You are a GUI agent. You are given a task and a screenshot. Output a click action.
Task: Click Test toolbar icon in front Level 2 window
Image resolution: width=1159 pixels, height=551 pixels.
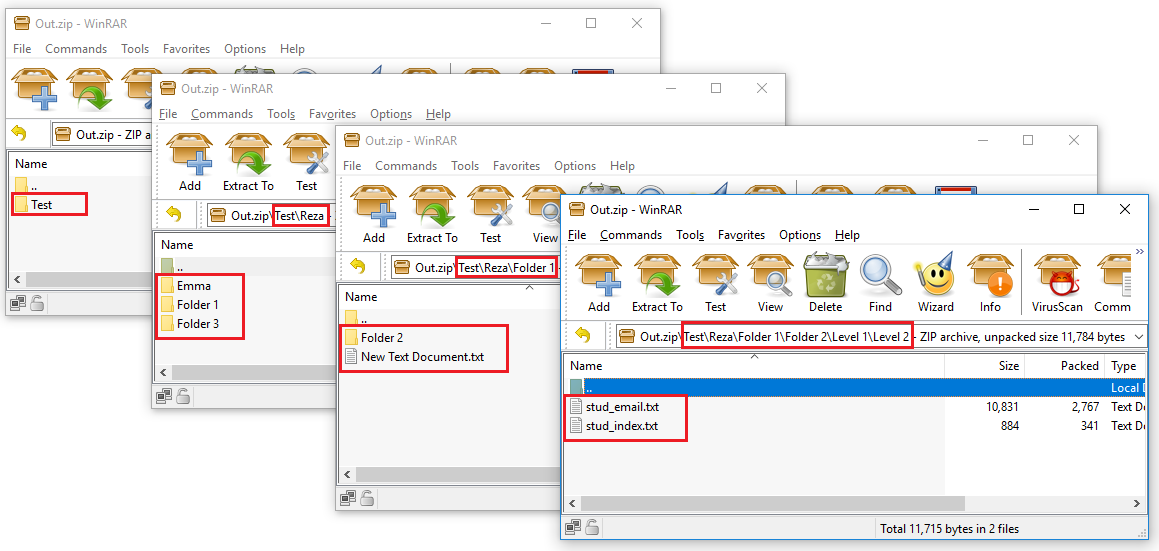(x=715, y=283)
